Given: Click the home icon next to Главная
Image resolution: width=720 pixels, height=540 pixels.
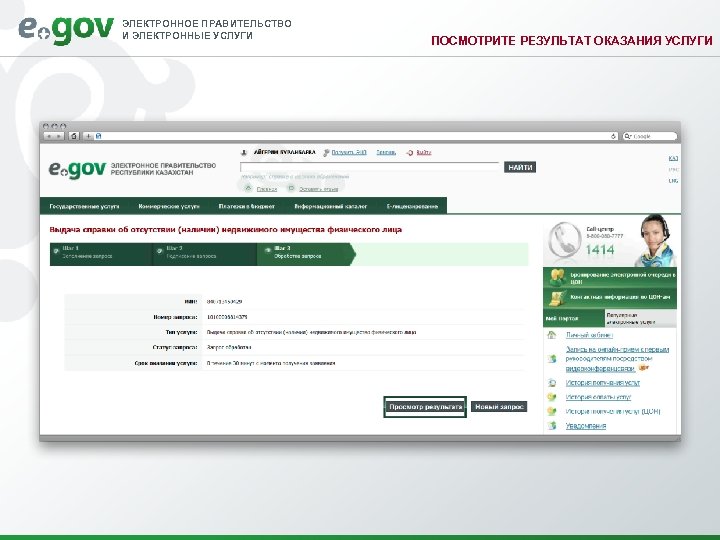Looking at the screenshot, I should [248, 188].
